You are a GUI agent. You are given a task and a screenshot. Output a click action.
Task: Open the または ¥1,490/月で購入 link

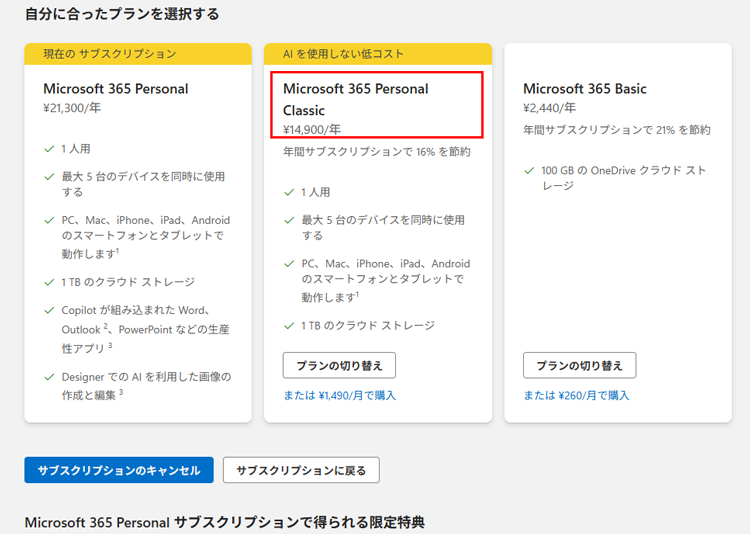point(340,395)
